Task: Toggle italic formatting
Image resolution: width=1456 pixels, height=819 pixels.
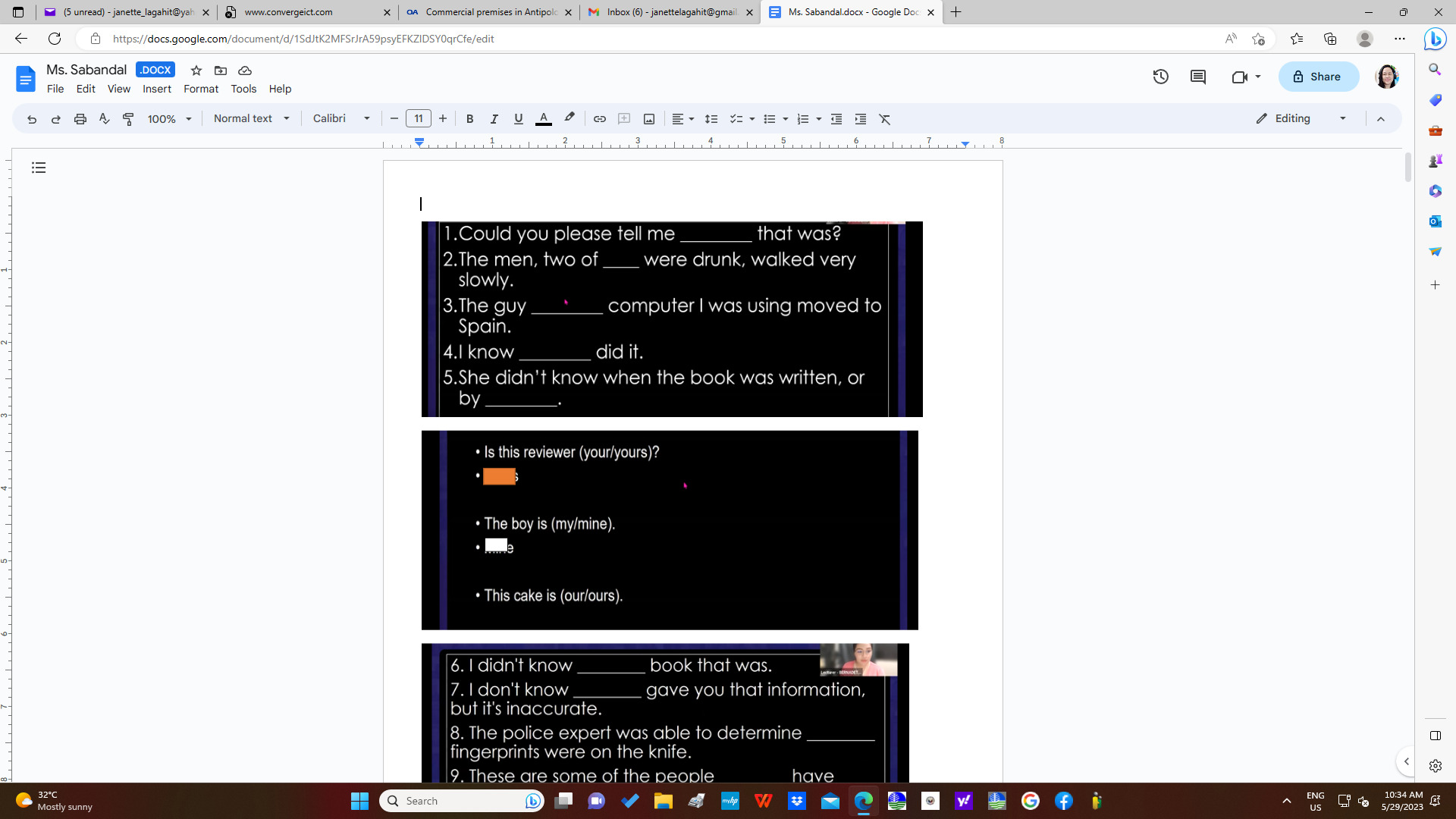Action: click(494, 119)
